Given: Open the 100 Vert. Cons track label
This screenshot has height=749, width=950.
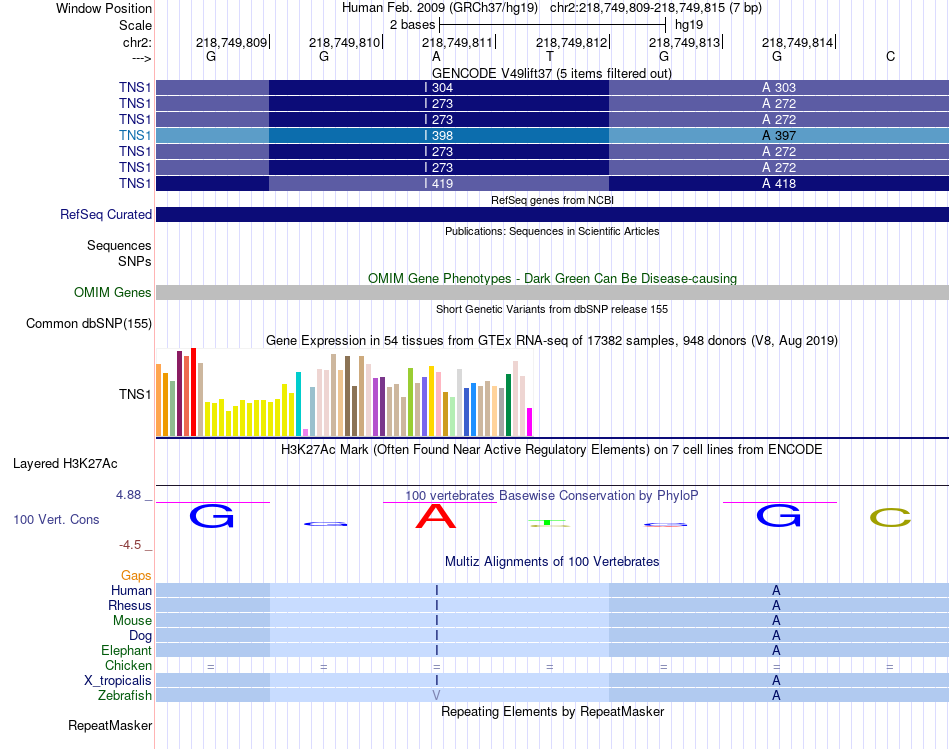Looking at the screenshot, I should [x=56, y=519].
